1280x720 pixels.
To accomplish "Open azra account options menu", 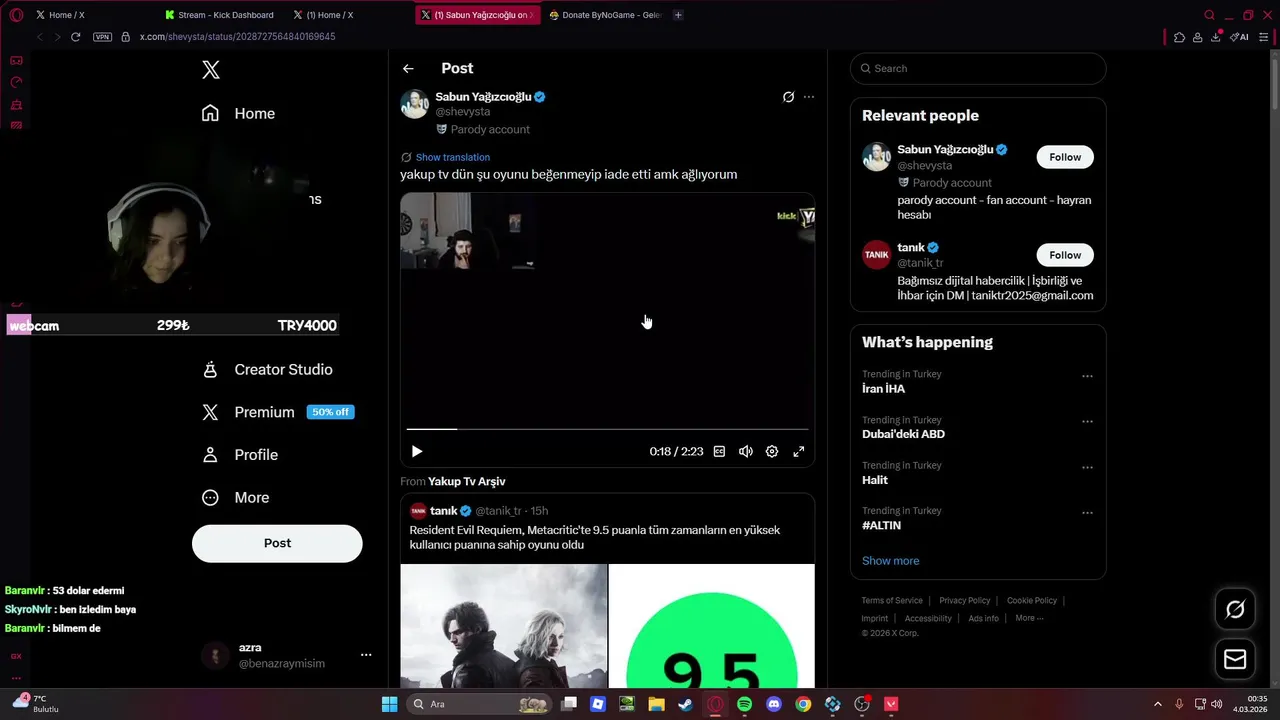I will point(366,655).
